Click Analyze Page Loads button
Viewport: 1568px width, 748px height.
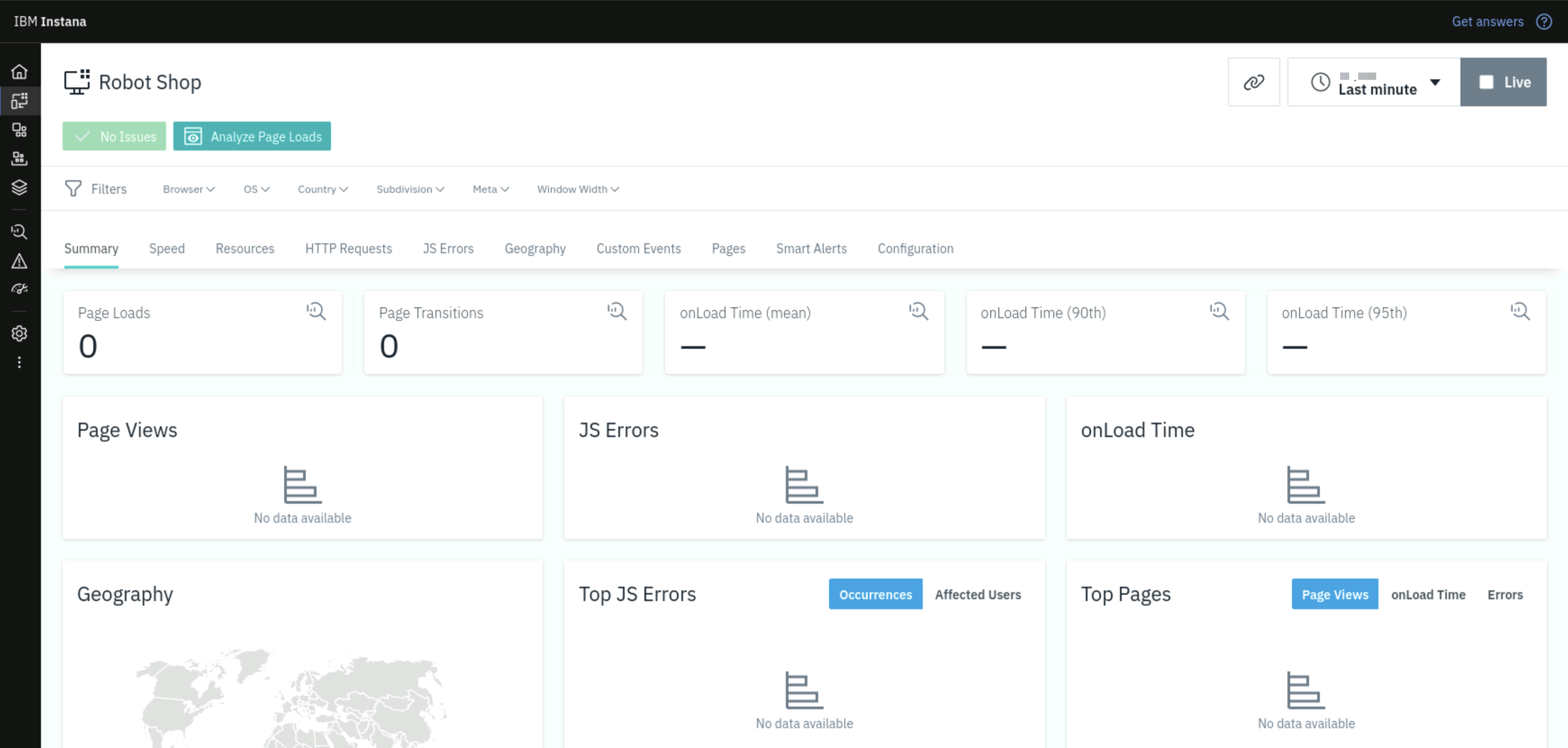click(252, 136)
